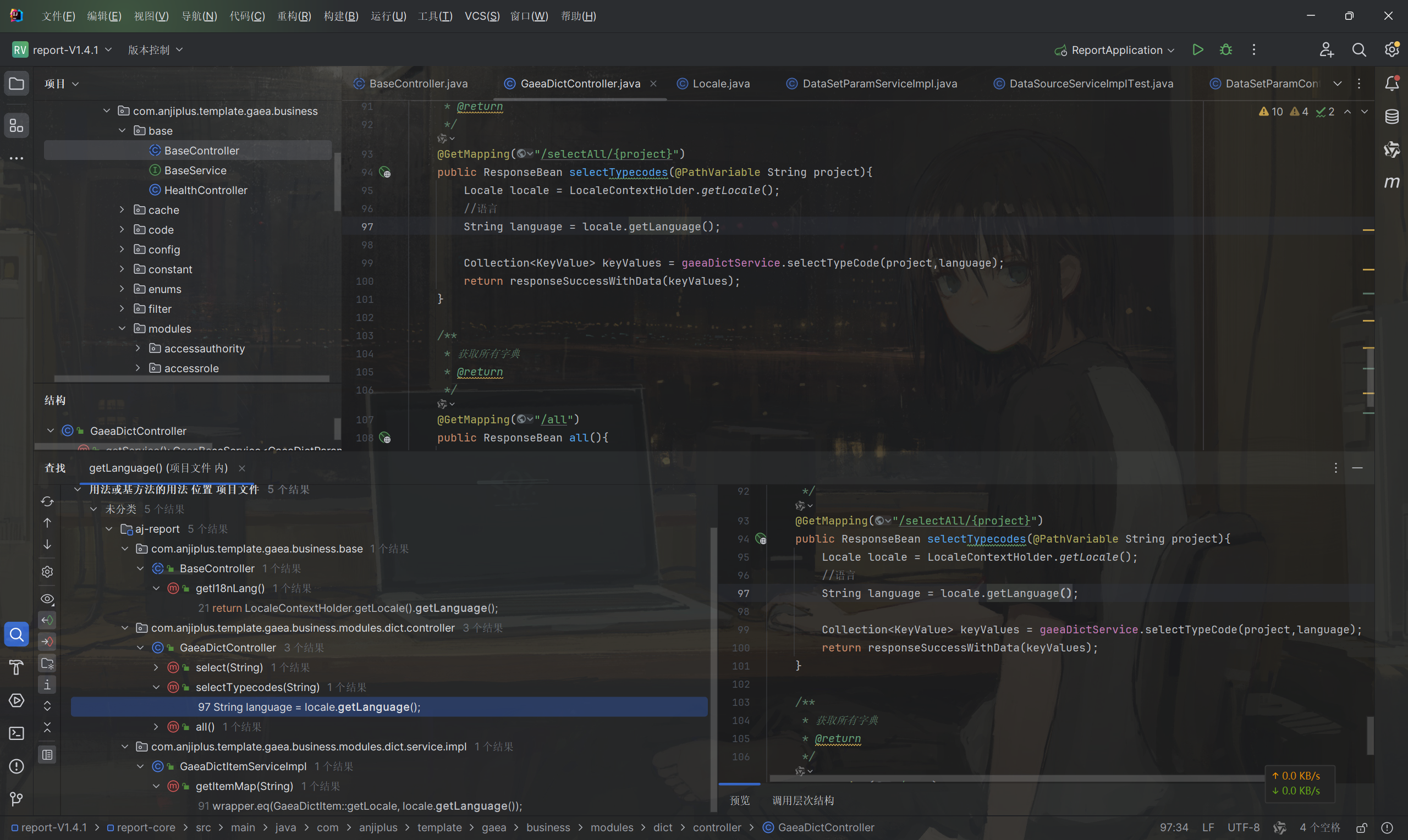
Task: Toggle group by module in find panel
Action: click(x=47, y=663)
